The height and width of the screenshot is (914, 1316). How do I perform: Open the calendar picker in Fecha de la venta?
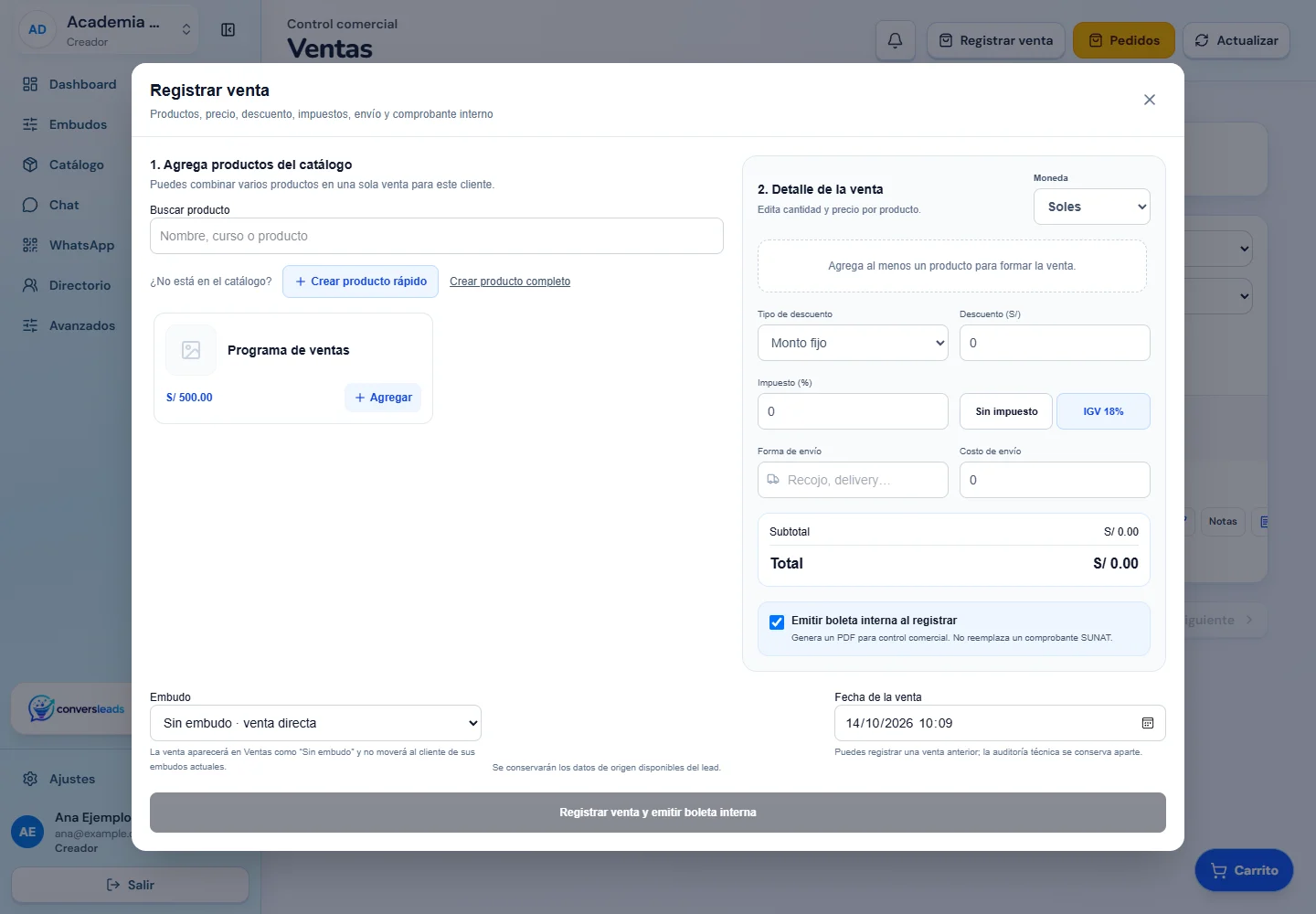point(1148,723)
